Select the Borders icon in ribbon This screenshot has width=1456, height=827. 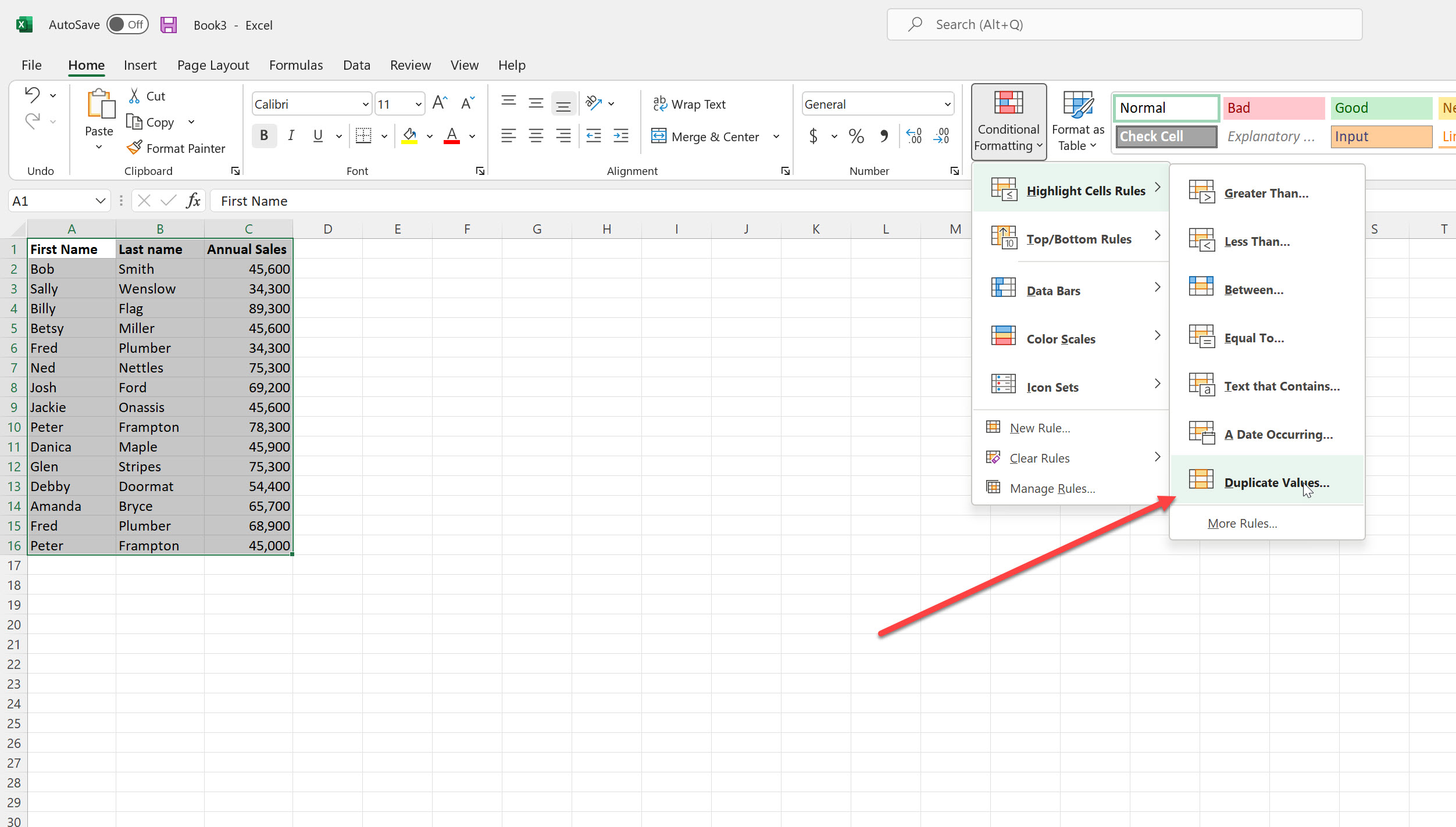click(x=363, y=135)
